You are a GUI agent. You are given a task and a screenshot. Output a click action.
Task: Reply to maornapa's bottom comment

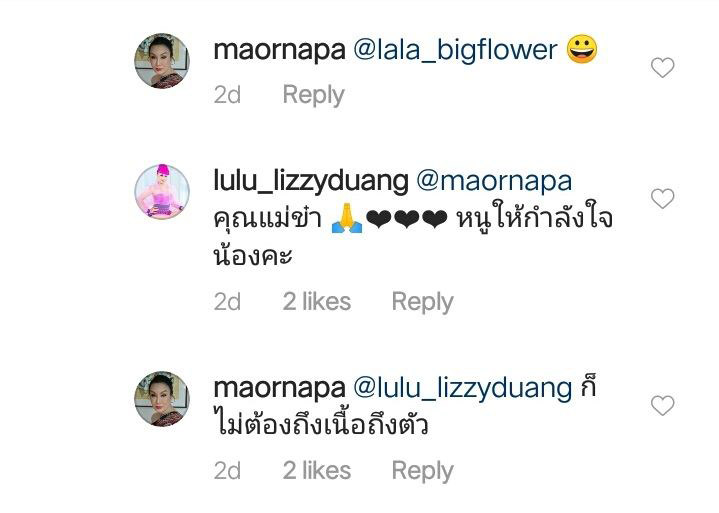(x=422, y=471)
